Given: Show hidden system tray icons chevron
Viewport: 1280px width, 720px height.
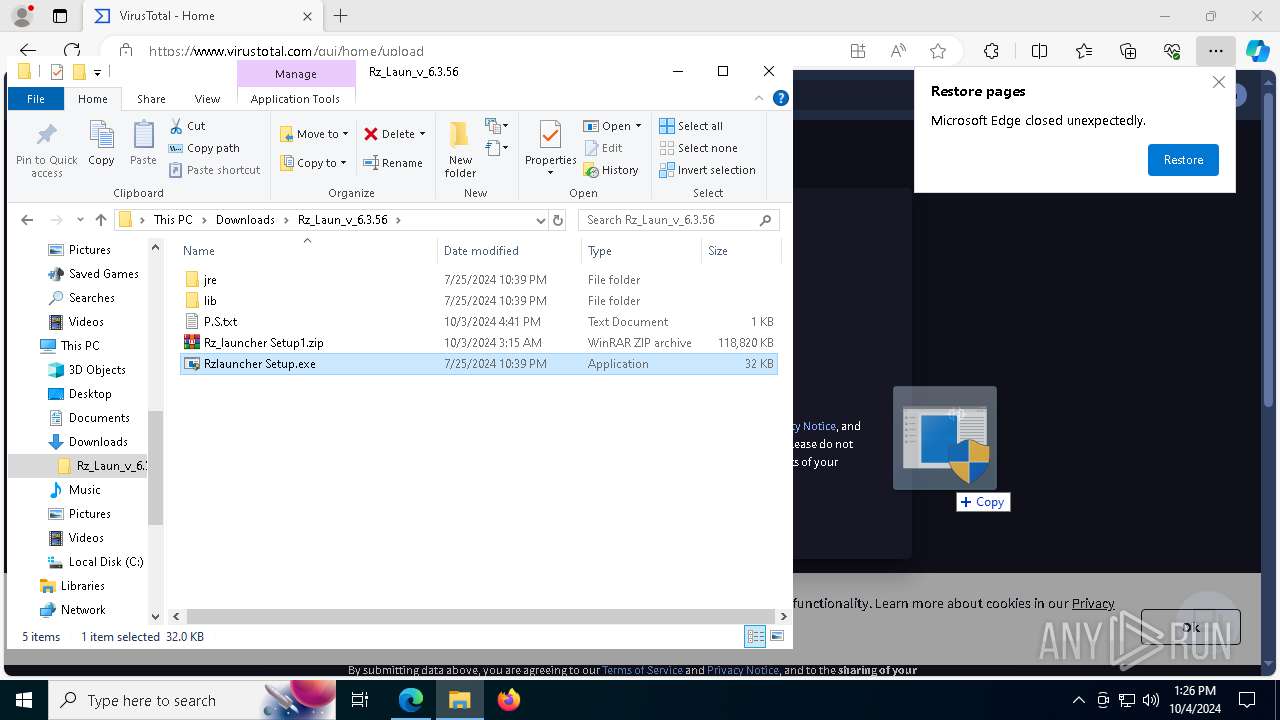Looking at the screenshot, I should [1078, 700].
